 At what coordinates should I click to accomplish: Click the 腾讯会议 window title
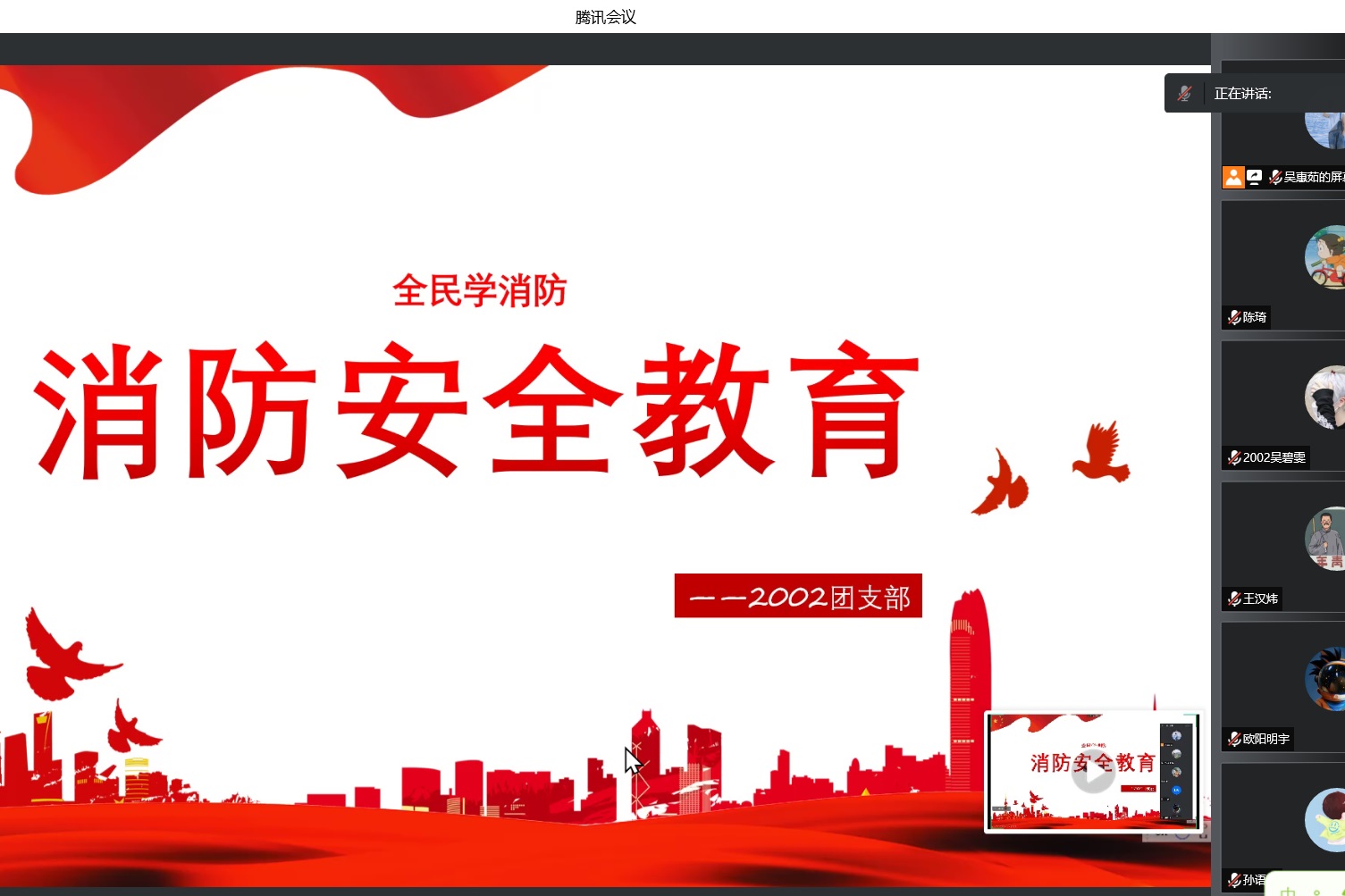point(605,17)
